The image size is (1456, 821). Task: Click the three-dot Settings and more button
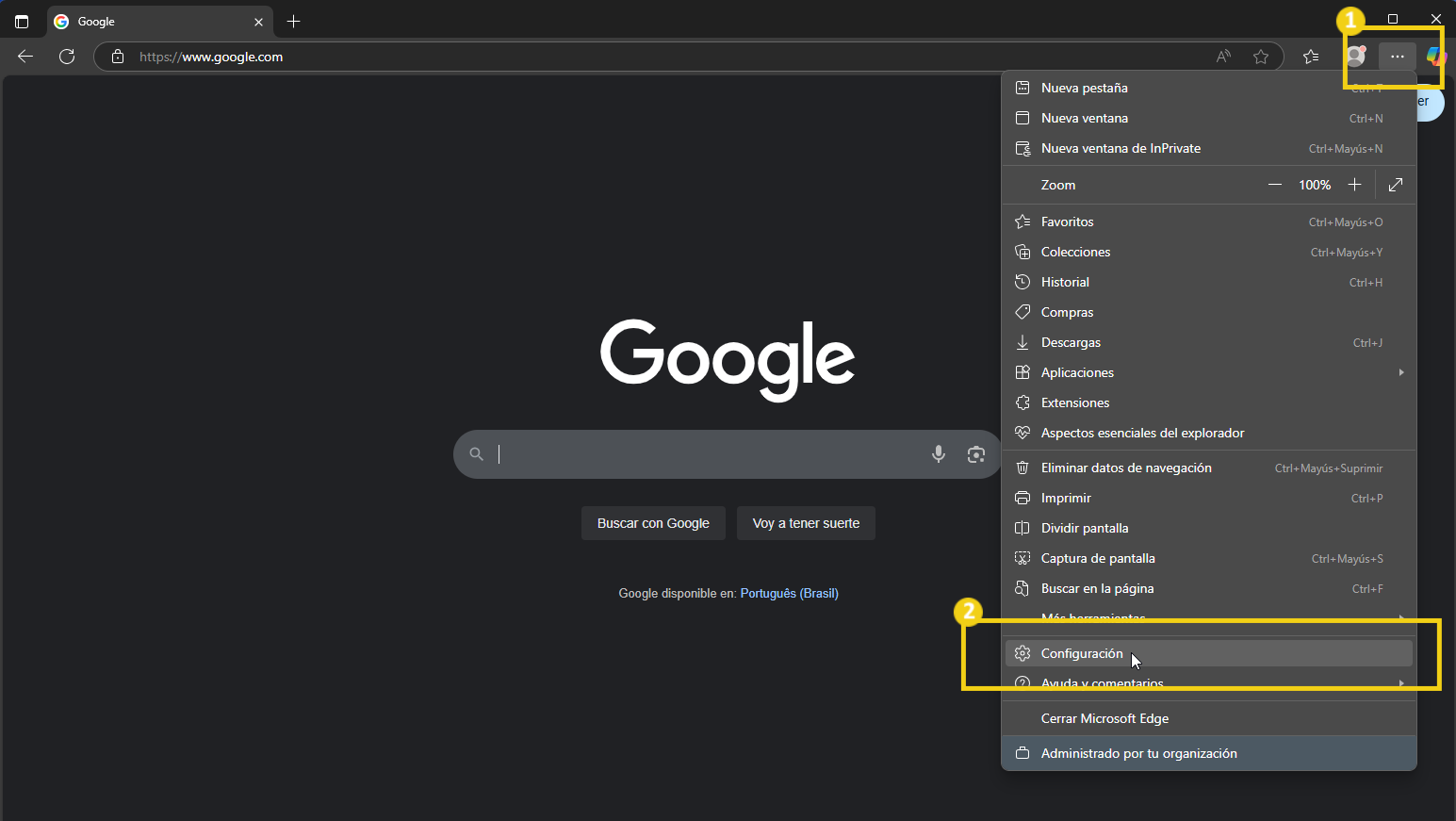pyautogui.click(x=1398, y=57)
